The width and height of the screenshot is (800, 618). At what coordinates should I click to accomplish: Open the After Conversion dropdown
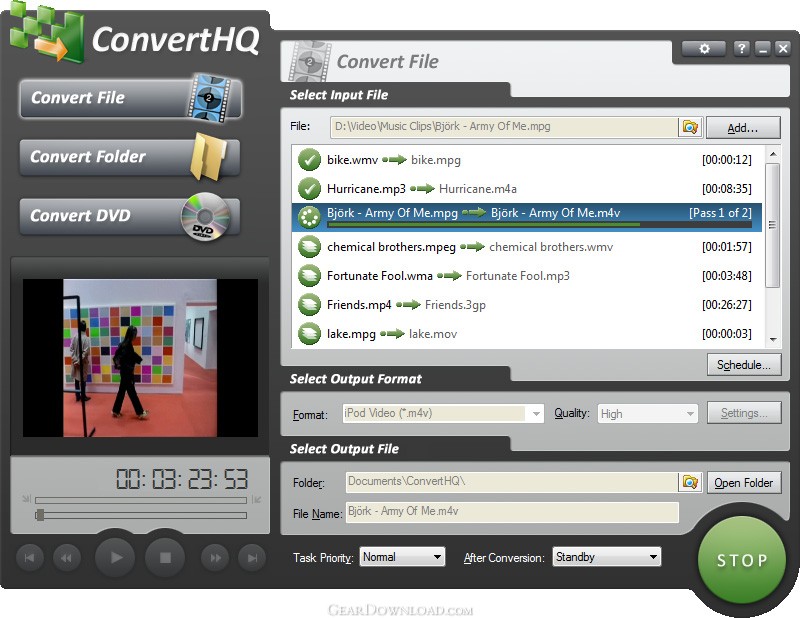606,557
